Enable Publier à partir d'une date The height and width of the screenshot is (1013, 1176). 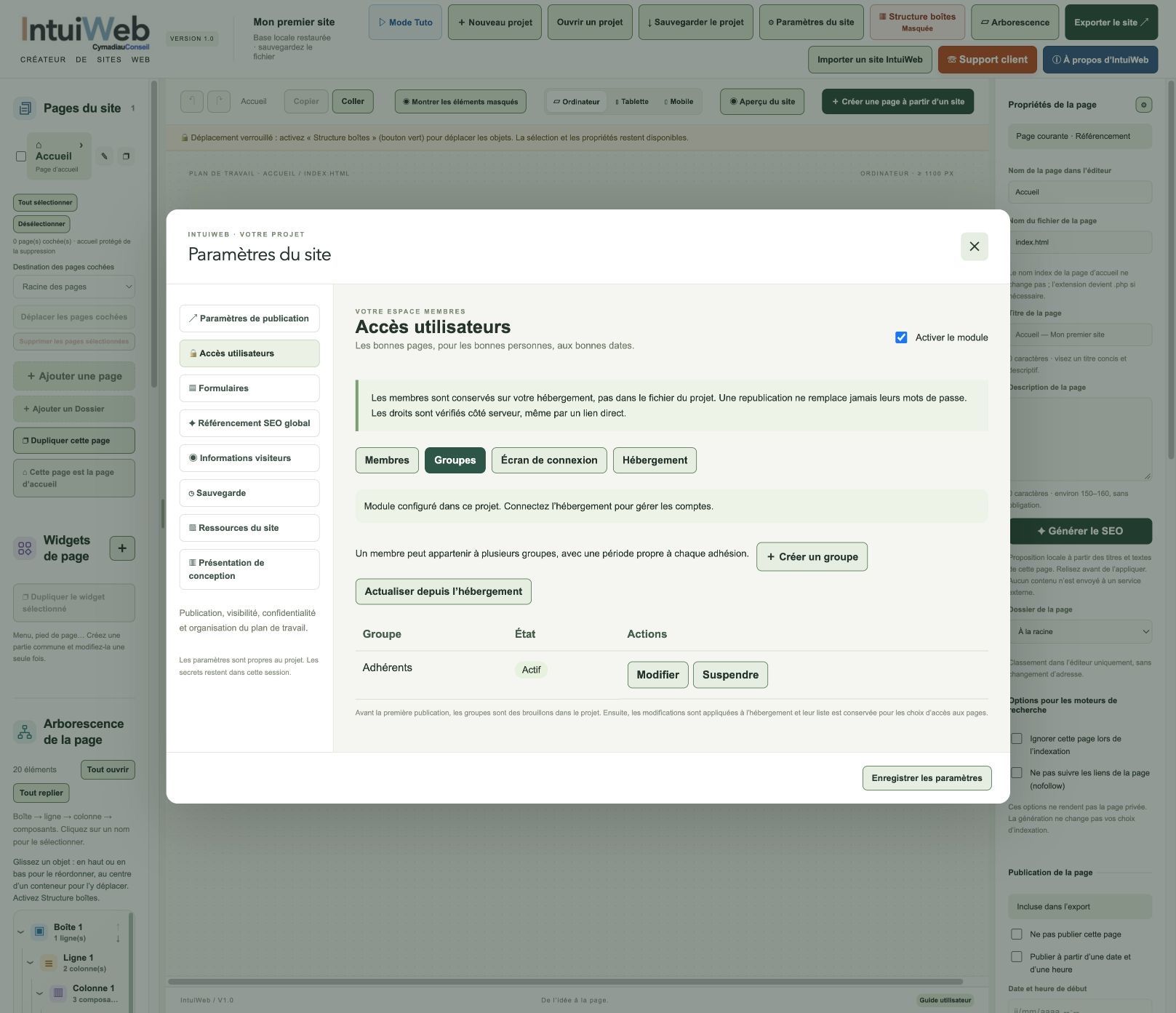pyautogui.click(x=1017, y=957)
